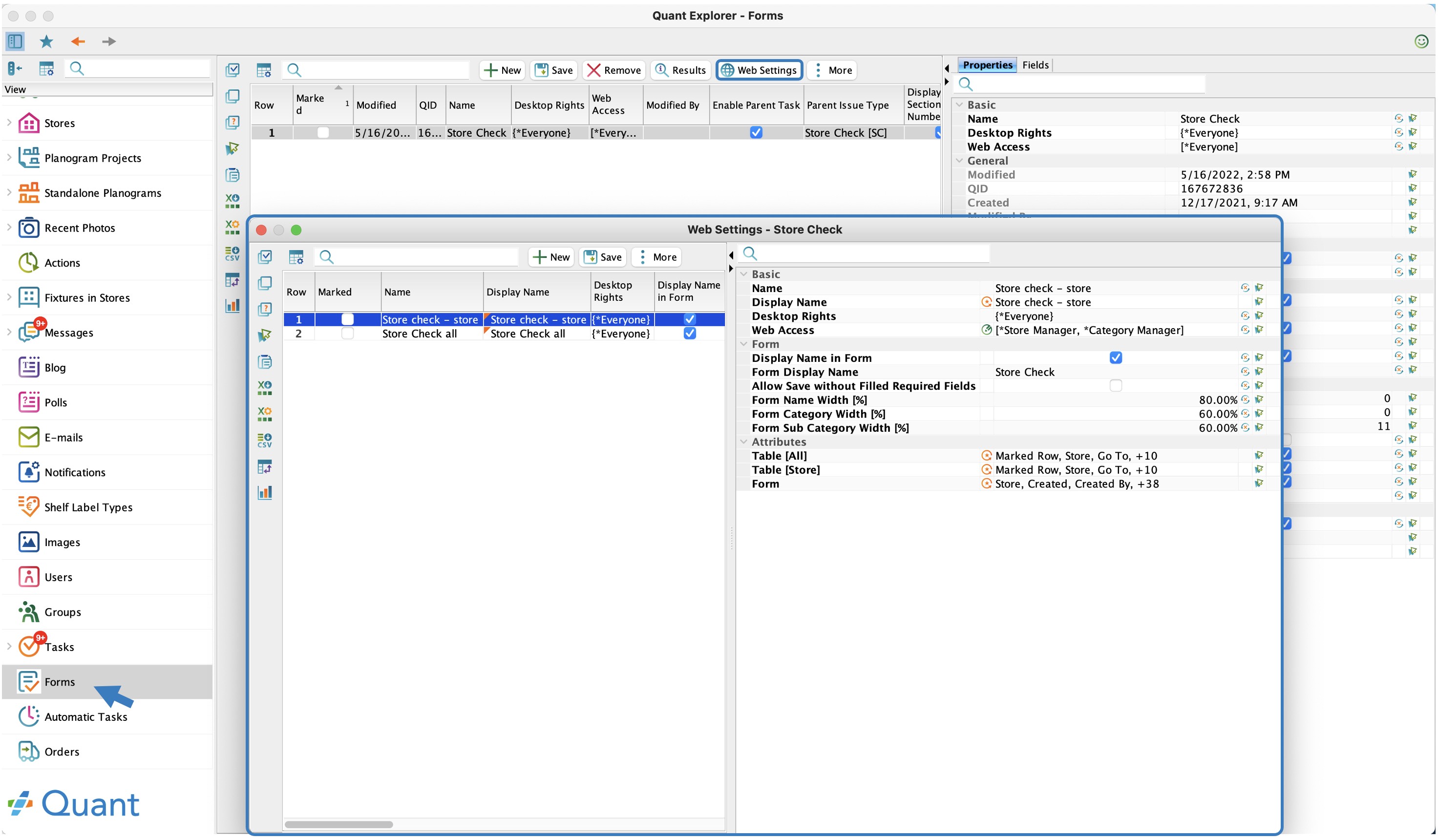
Task: Click the smiley feedback icon at top right
Action: 1421,41
